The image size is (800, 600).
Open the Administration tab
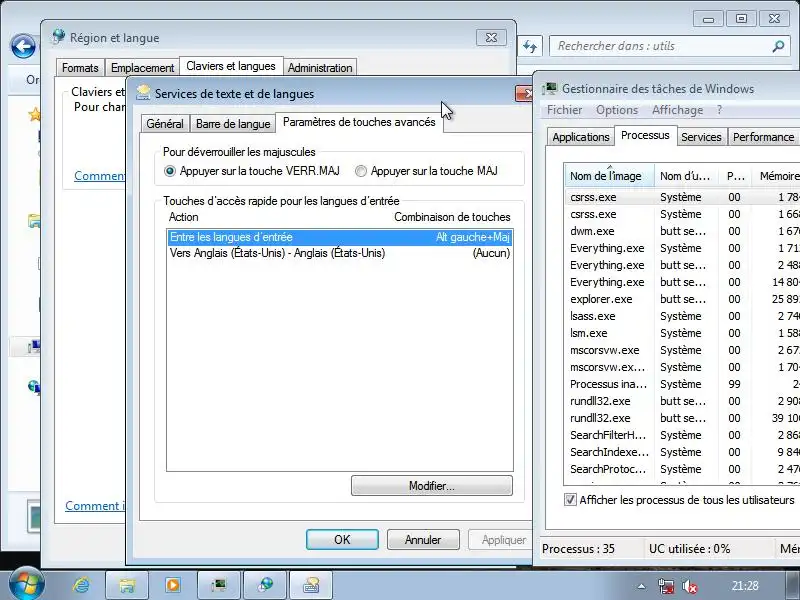(320, 68)
